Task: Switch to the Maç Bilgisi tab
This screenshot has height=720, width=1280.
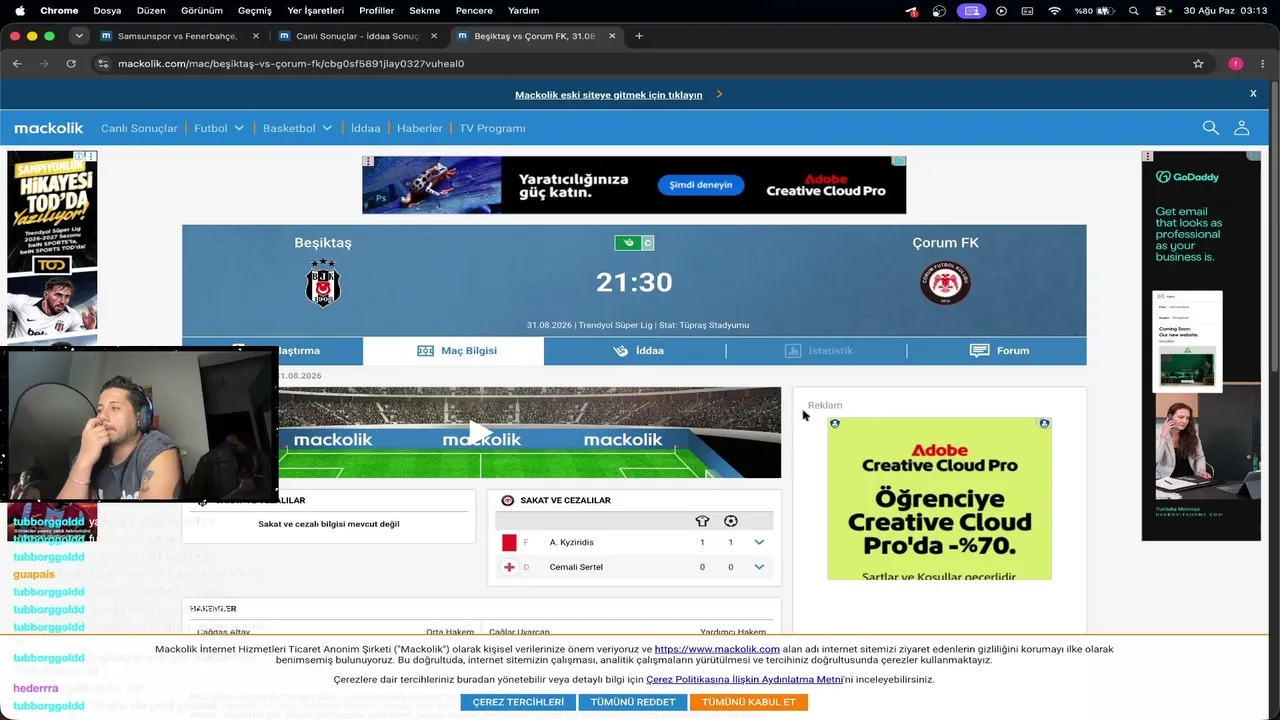Action: pos(454,351)
